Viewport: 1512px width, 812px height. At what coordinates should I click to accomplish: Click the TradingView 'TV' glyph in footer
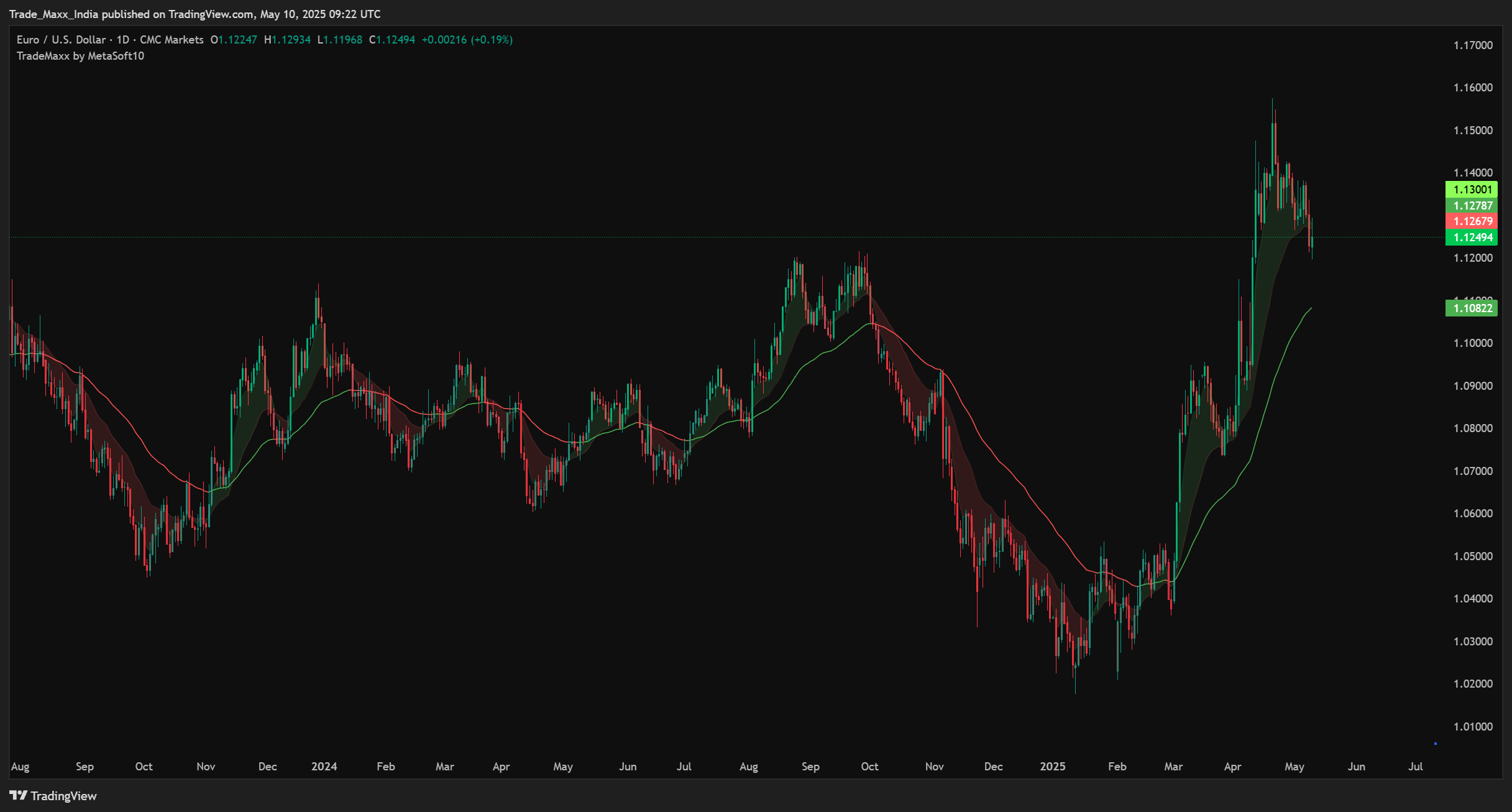(19, 796)
